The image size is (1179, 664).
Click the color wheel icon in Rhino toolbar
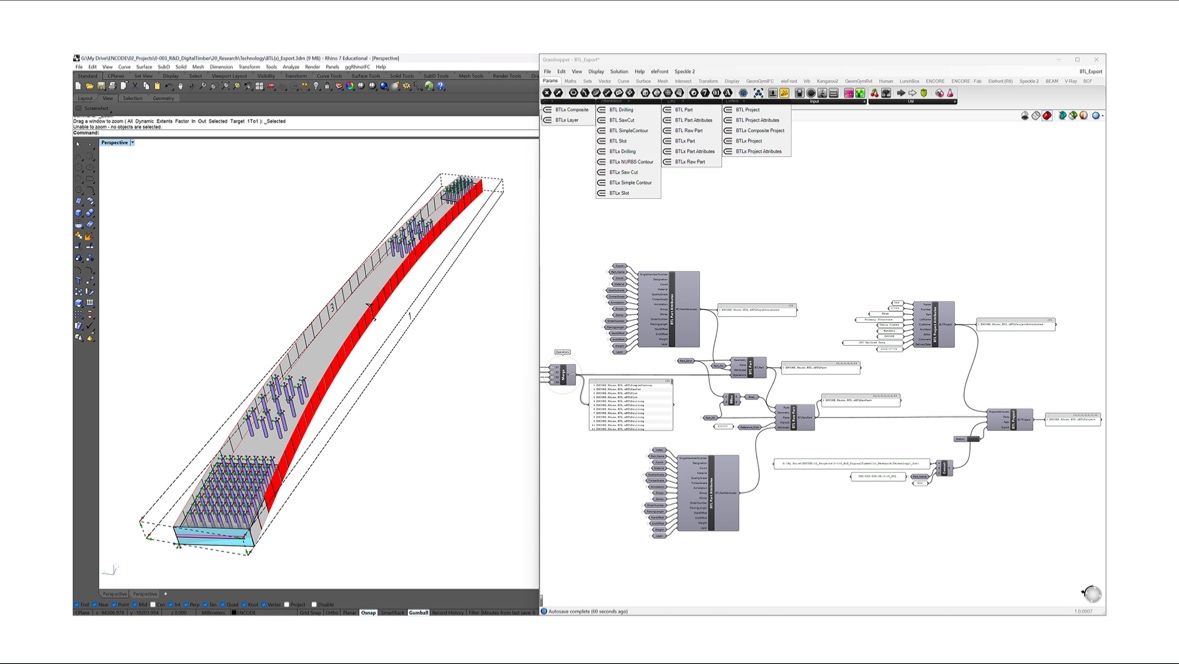tap(349, 86)
